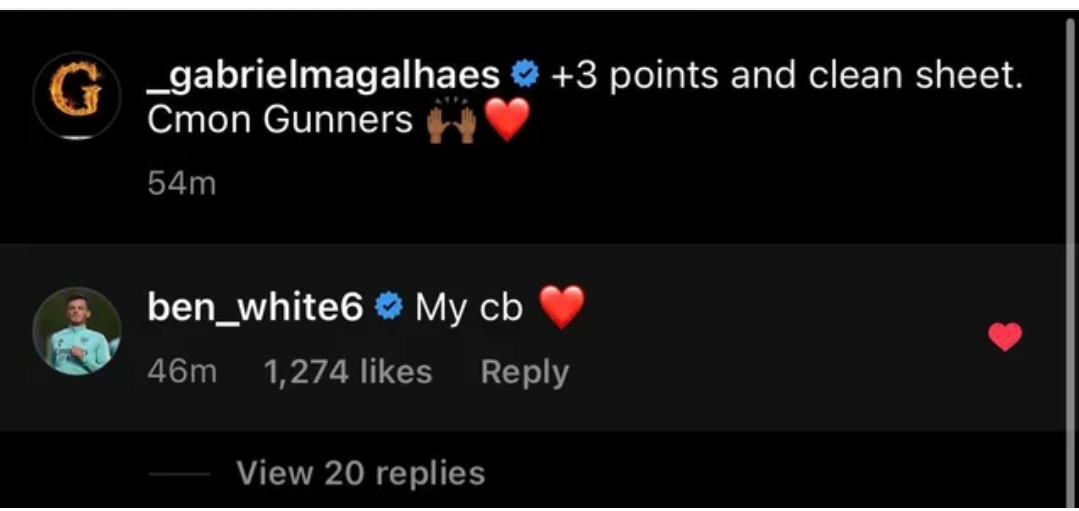The width and height of the screenshot is (1079, 511).
Task: Reply to ben_white6 comment
Action: pyautogui.click(x=525, y=373)
